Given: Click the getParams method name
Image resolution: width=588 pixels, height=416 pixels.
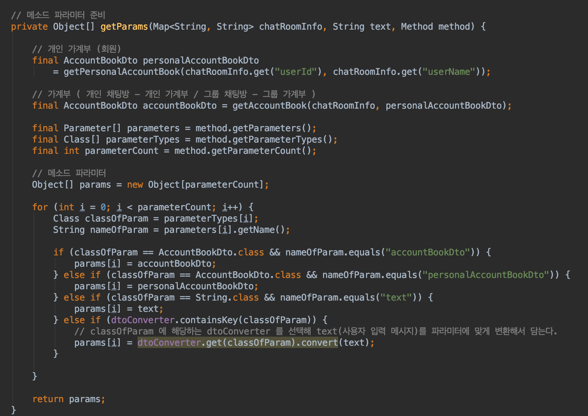Looking at the screenshot, I should click(124, 27).
